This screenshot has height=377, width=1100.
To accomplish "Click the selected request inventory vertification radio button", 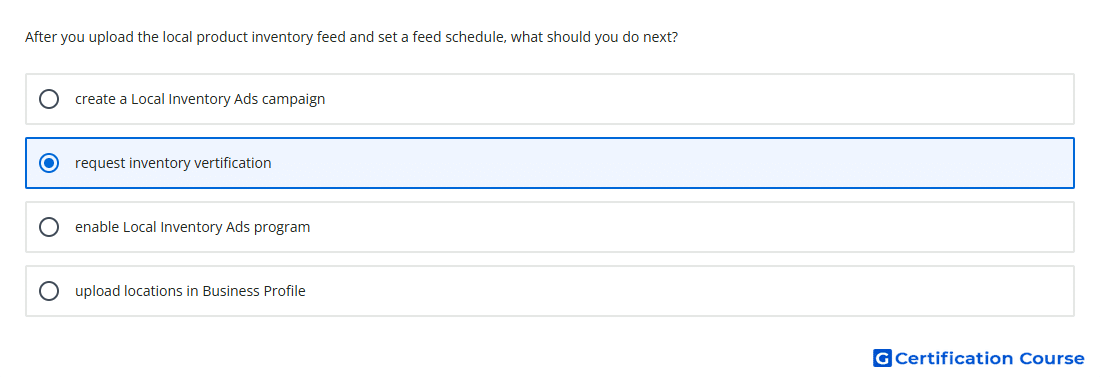I will coord(49,163).
